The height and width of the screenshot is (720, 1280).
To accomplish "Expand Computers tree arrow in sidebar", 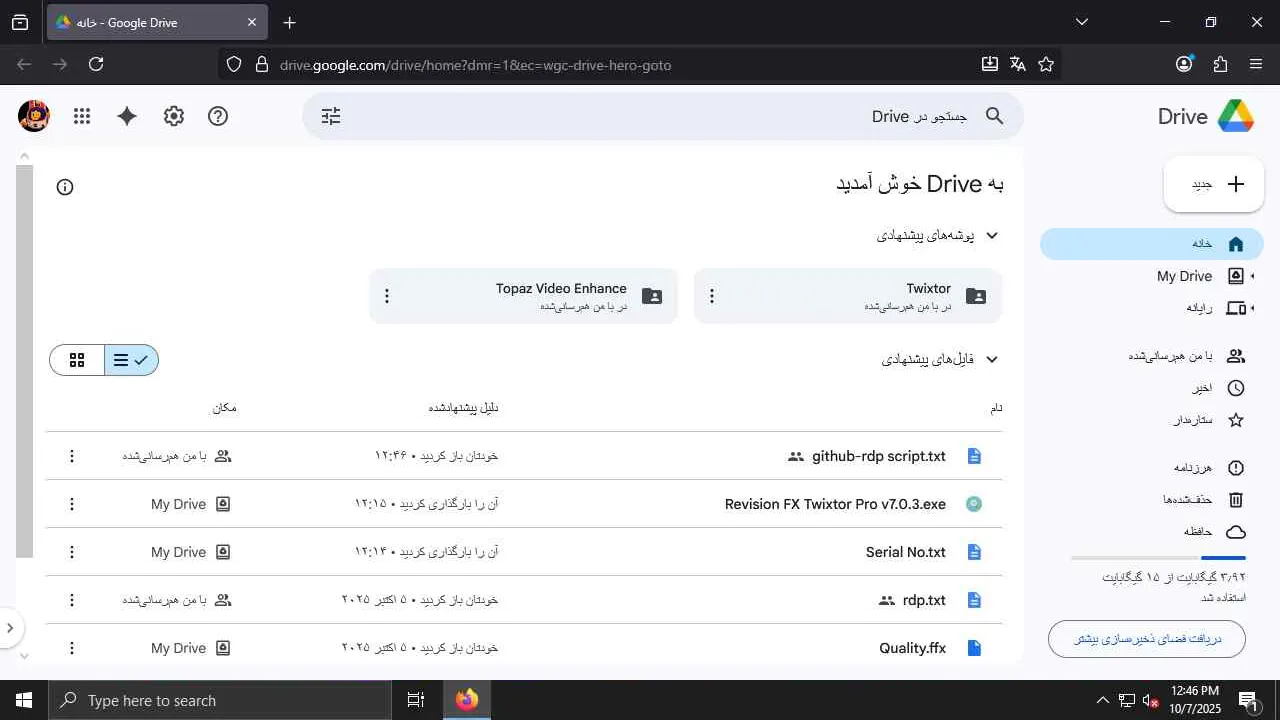I will click(x=1252, y=308).
